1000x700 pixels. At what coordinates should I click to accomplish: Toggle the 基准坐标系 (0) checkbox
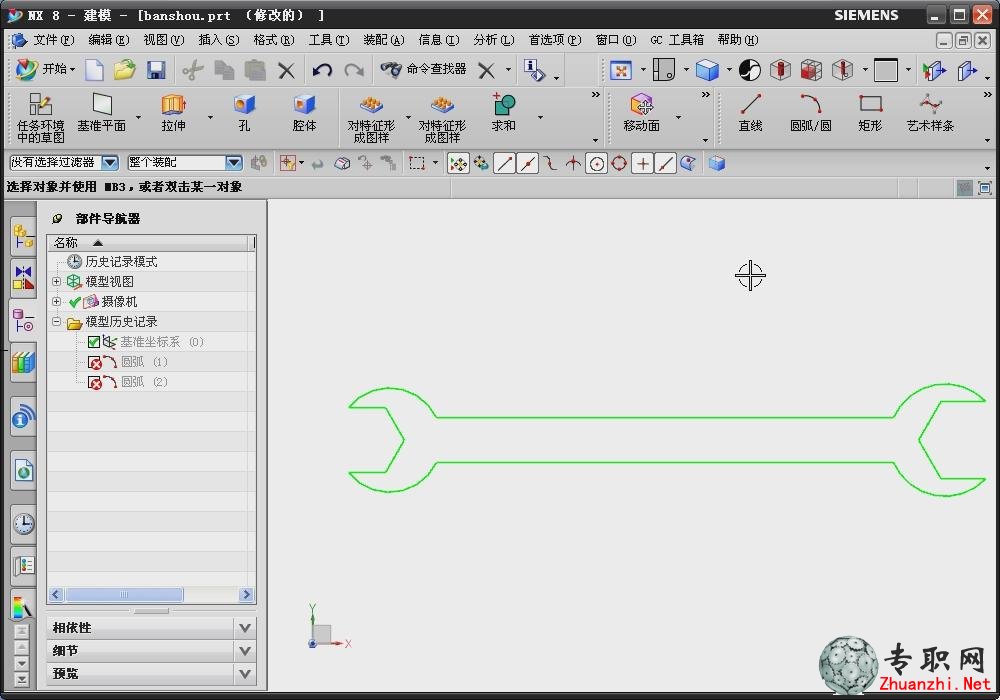94,342
